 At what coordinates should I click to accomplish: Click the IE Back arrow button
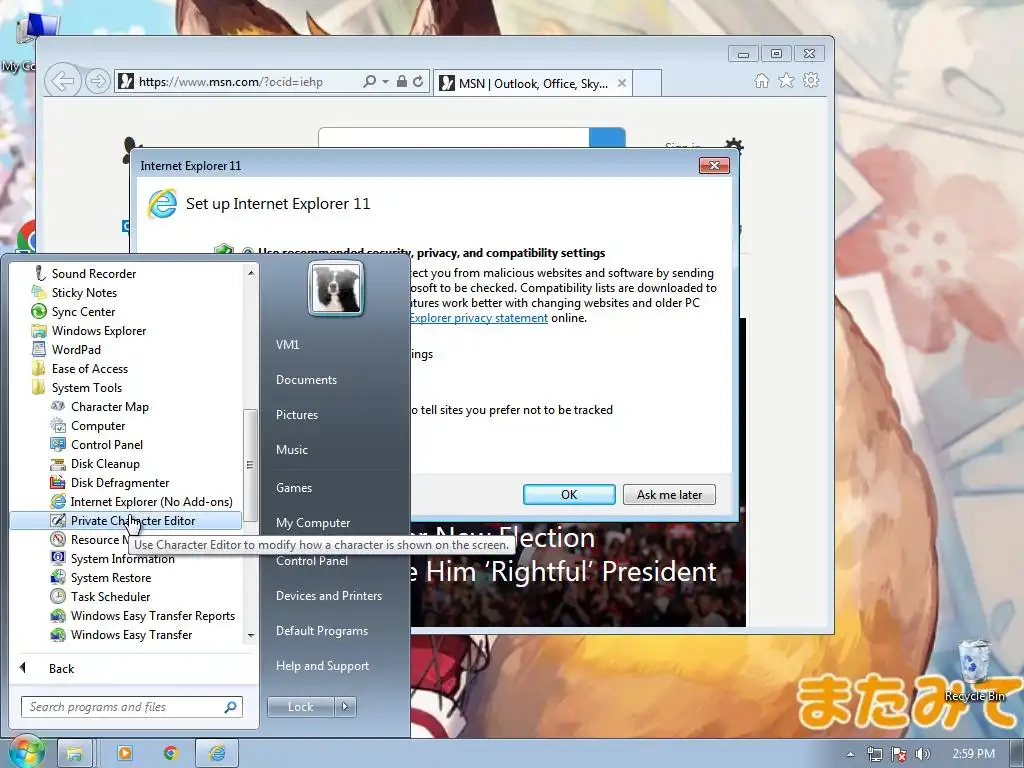point(63,82)
